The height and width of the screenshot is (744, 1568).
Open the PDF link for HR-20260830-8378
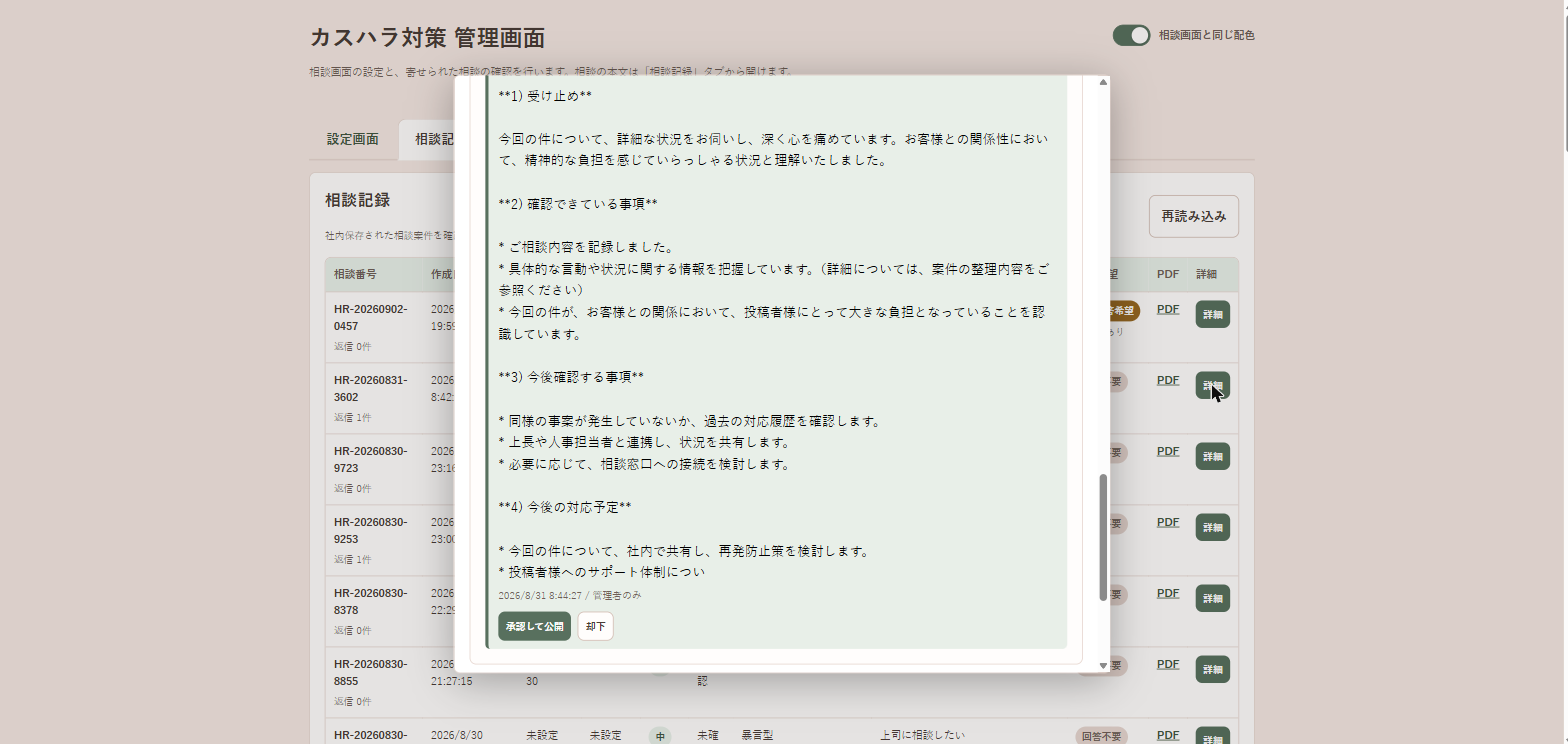[1168, 593]
